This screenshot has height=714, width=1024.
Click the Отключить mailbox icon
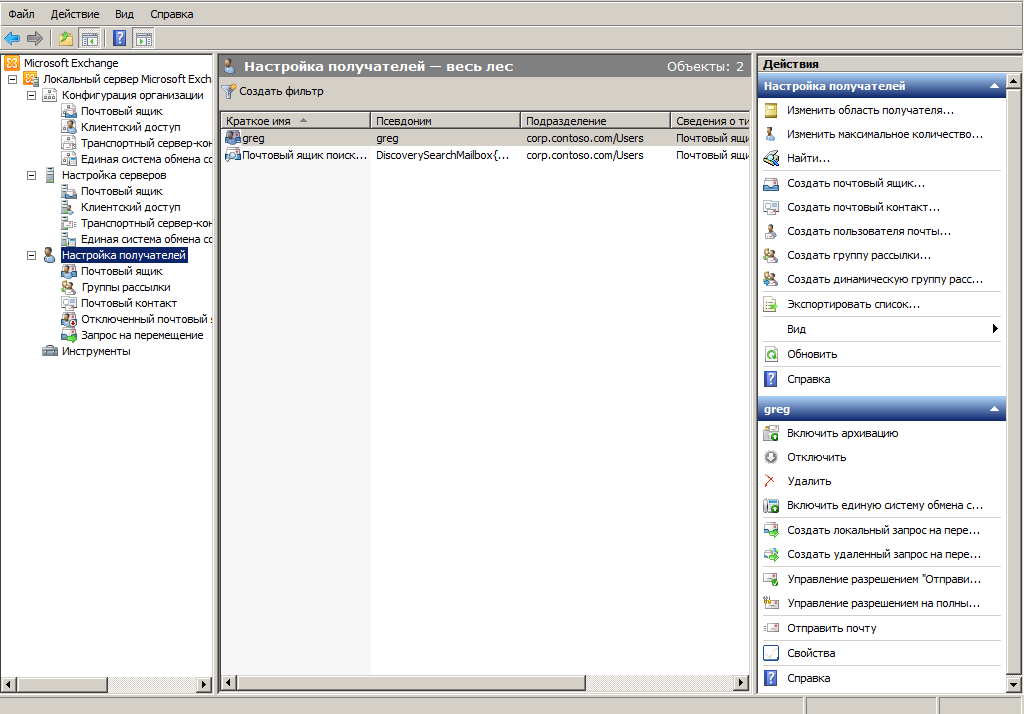tap(771, 457)
